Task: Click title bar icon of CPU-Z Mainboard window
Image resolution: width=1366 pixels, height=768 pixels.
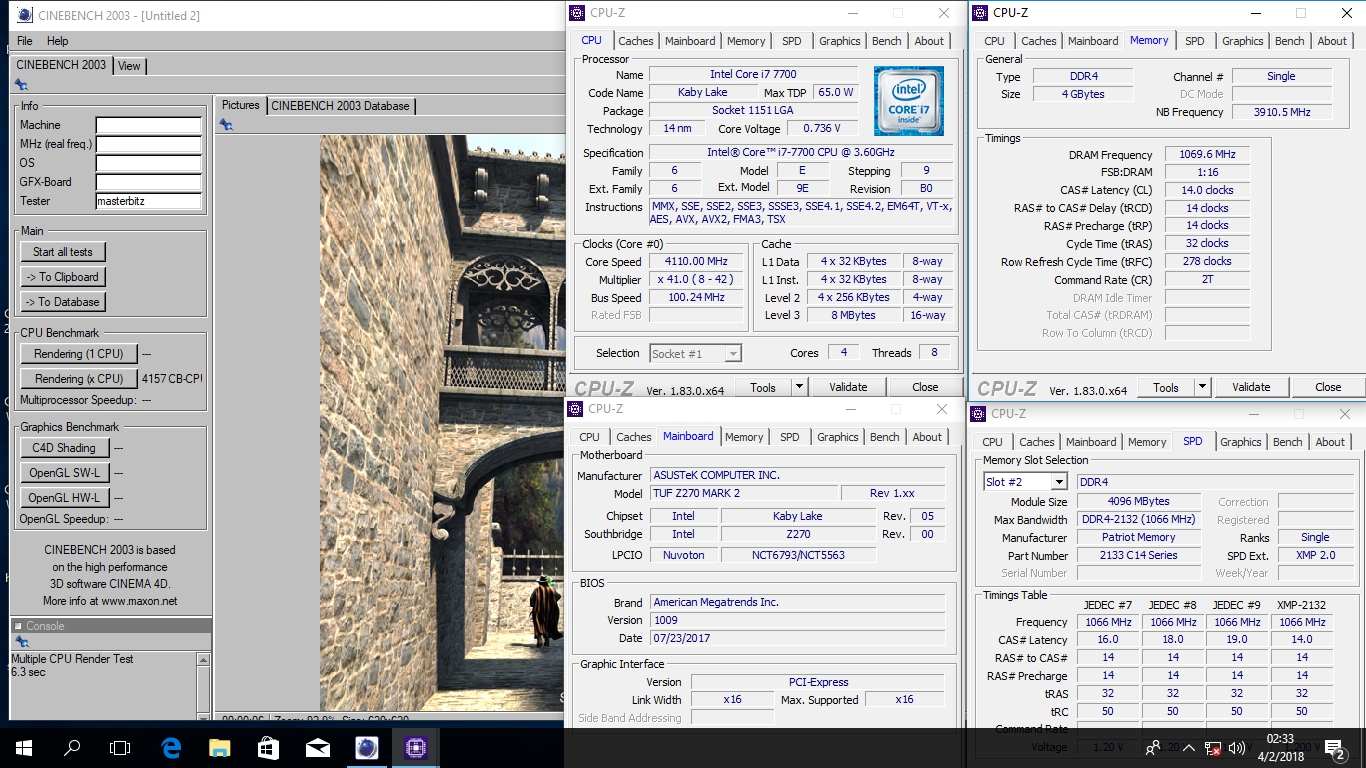Action: pos(576,408)
